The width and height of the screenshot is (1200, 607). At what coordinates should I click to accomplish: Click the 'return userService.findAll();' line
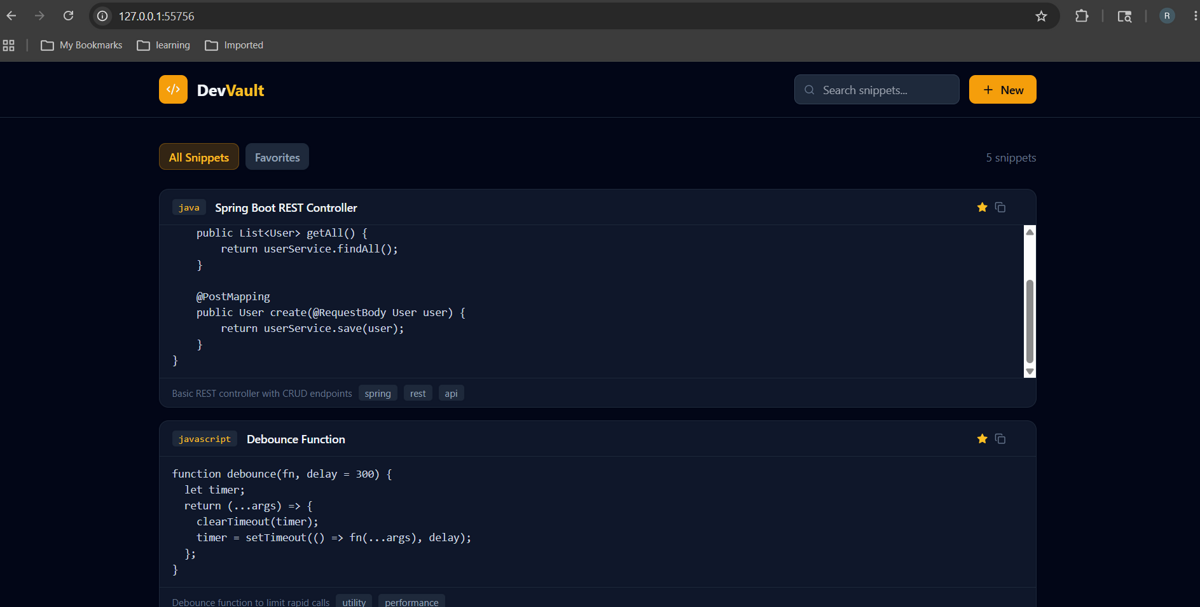(310, 249)
